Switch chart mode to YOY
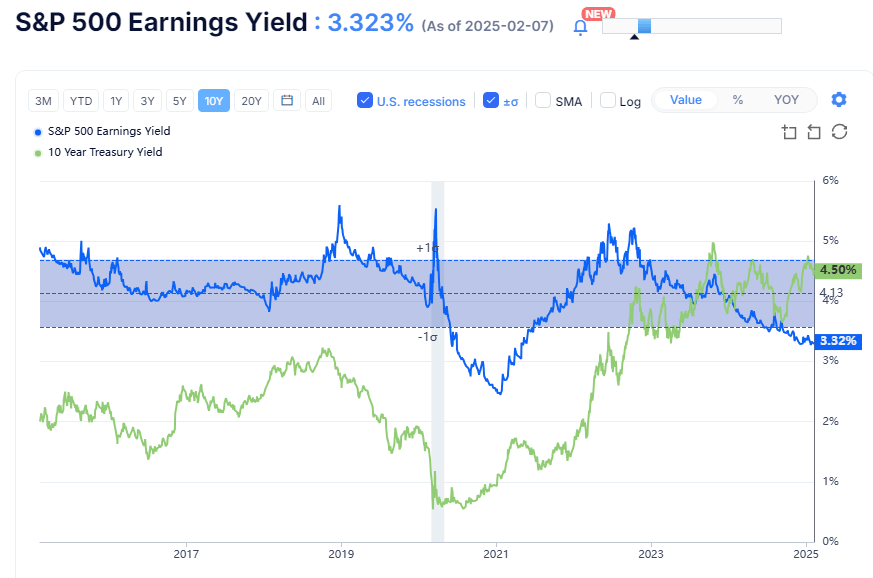873x578 pixels. click(786, 99)
